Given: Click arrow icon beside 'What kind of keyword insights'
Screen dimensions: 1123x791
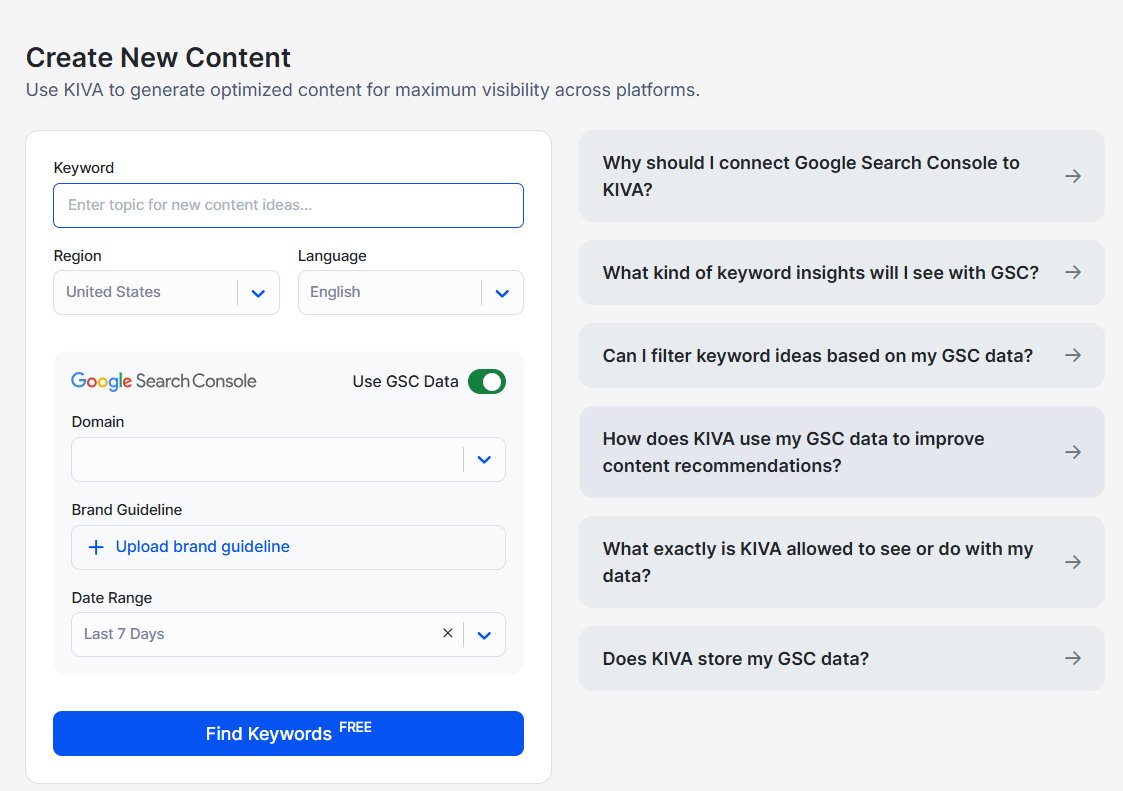Looking at the screenshot, I should (x=1073, y=272).
